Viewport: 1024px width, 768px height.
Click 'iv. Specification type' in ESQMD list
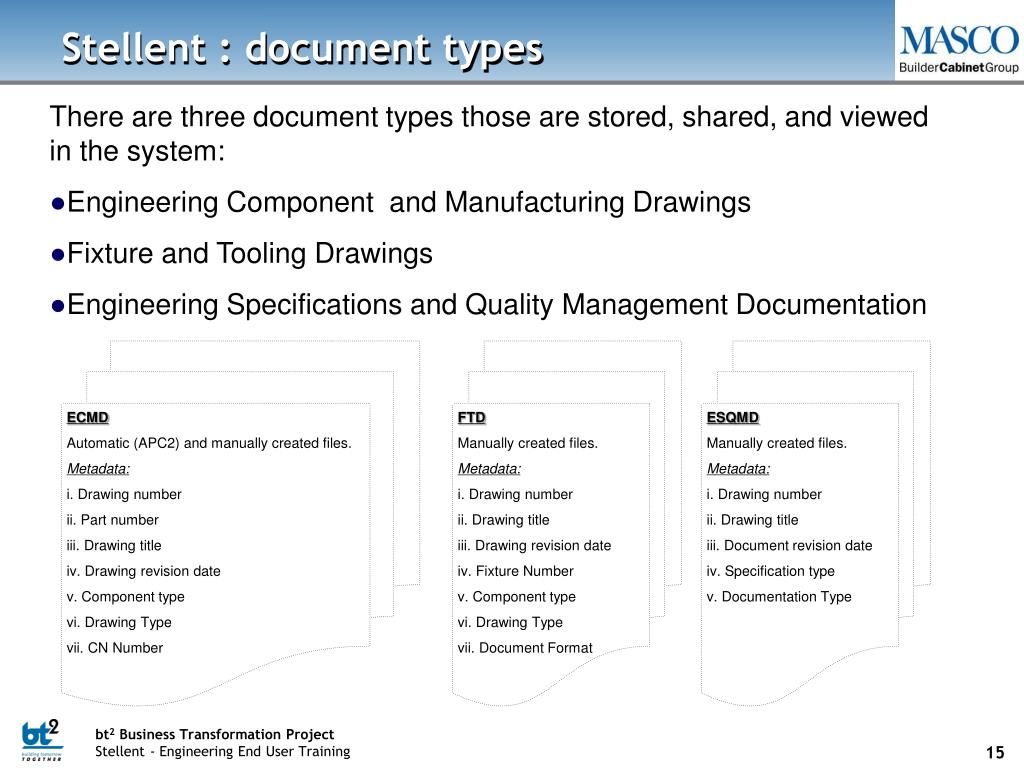[x=771, y=571]
